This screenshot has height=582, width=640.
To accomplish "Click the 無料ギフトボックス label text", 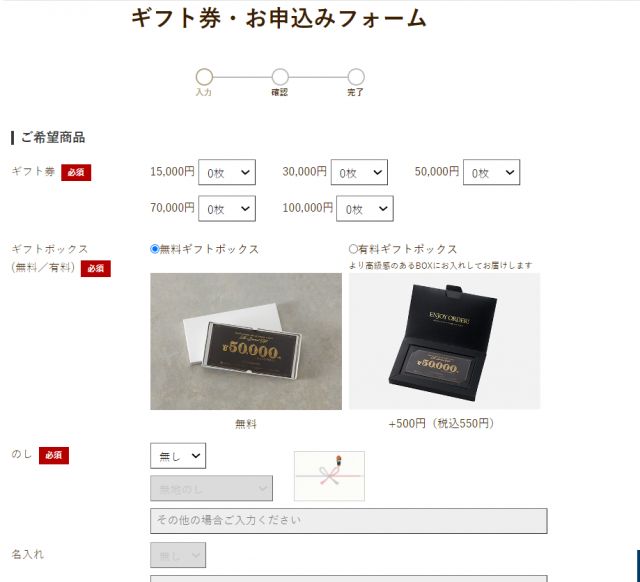I will point(209,249).
